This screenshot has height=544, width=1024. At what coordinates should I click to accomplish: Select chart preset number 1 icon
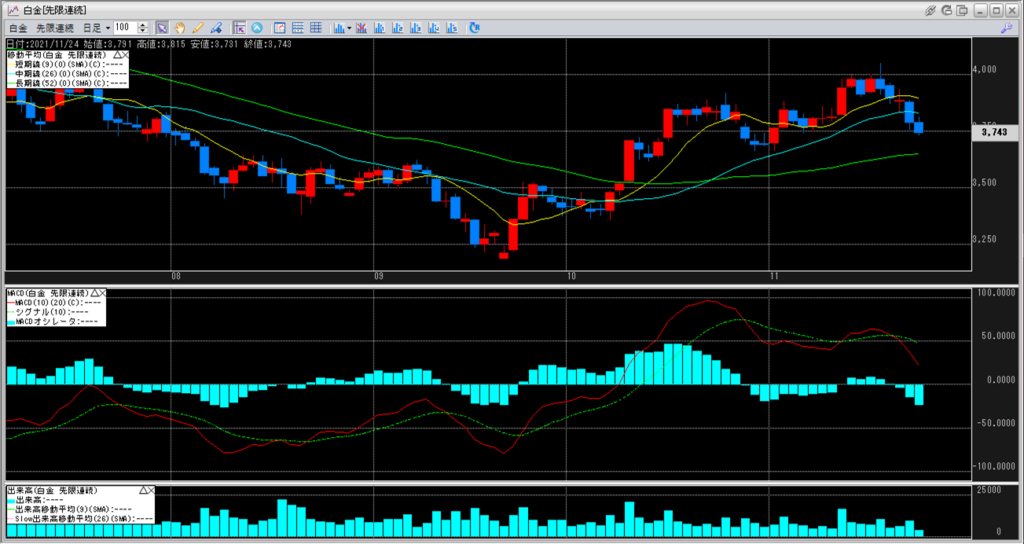(x=379, y=28)
